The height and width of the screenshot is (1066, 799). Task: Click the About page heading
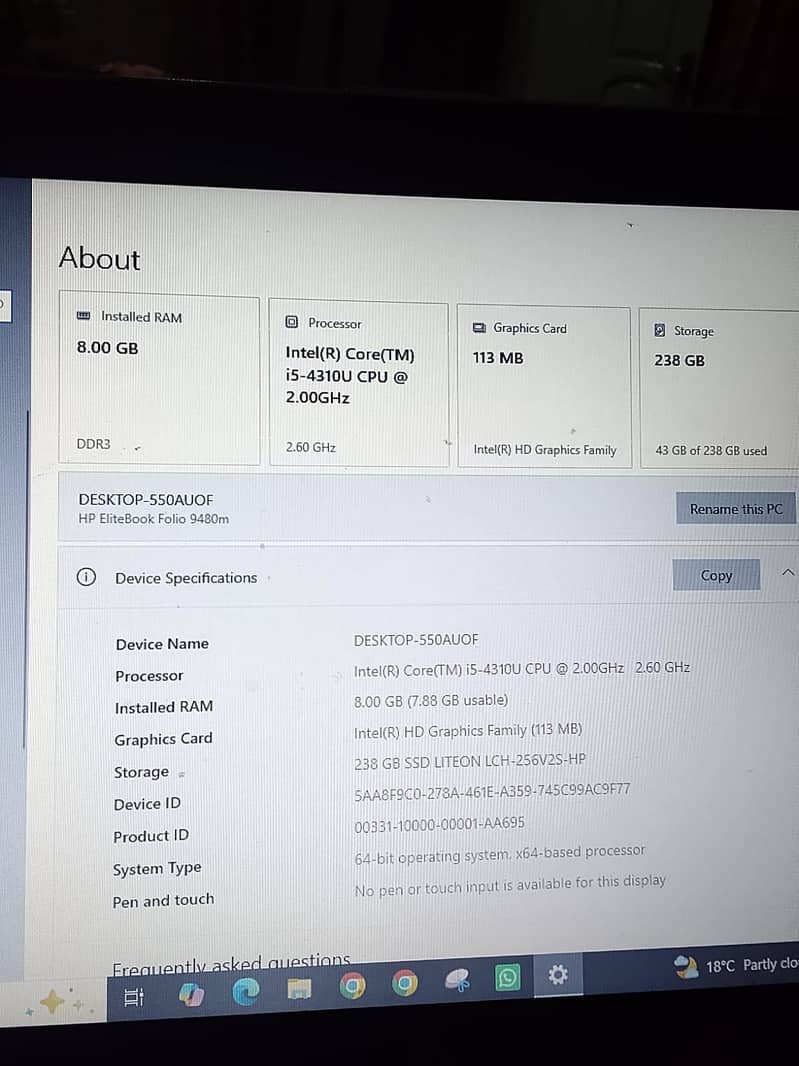pyautogui.click(x=100, y=258)
